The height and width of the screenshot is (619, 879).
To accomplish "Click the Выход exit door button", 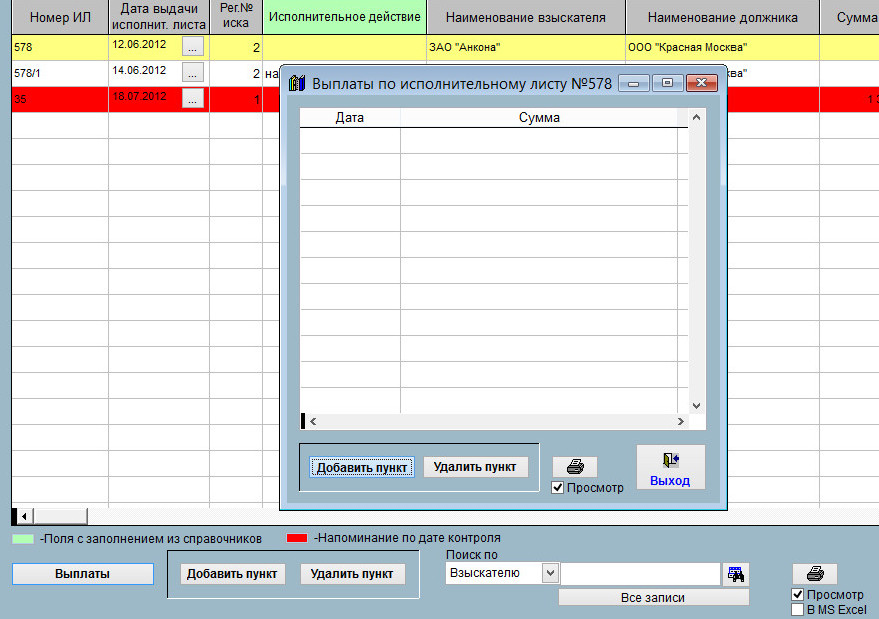I will (670, 468).
